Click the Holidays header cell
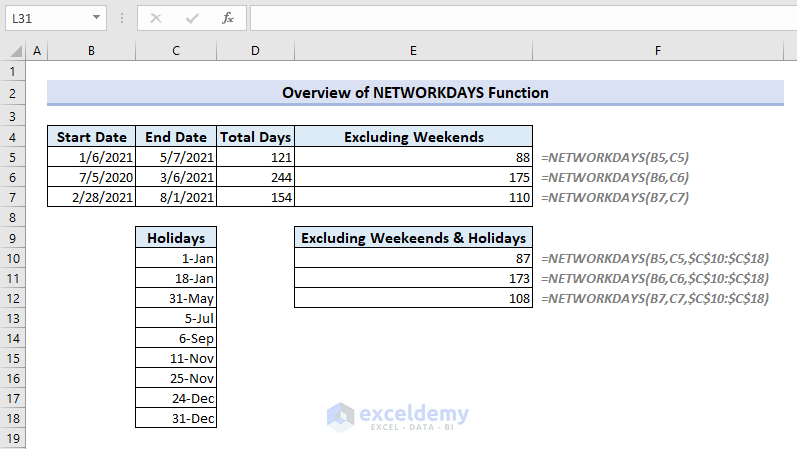 click(x=176, y=237)
